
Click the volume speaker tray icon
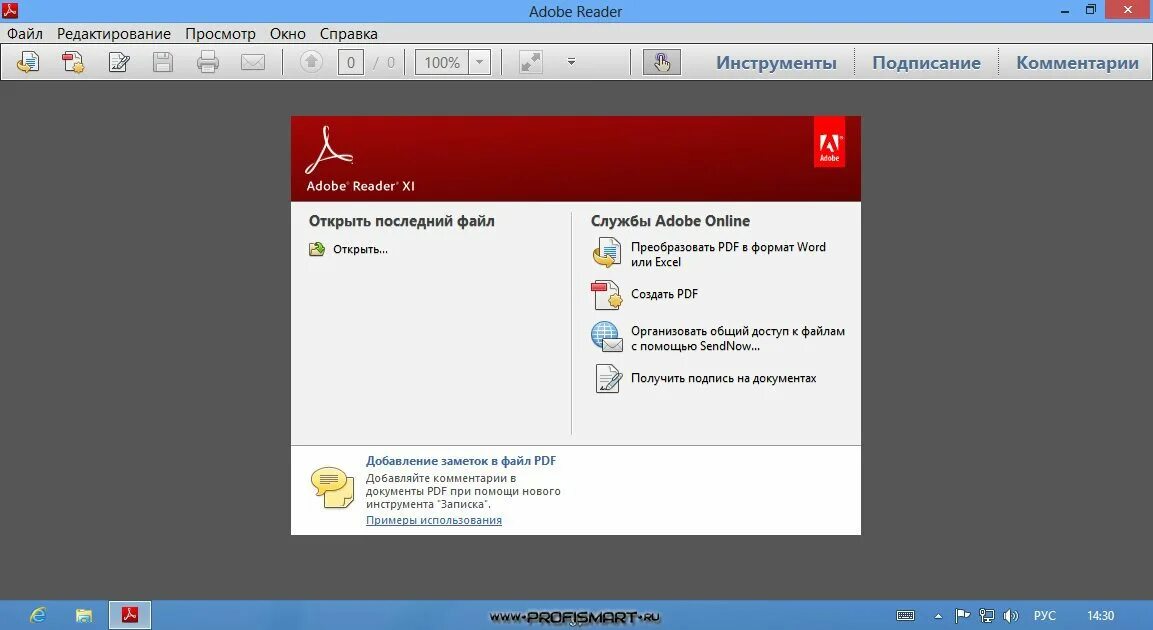click(1011, 615)
